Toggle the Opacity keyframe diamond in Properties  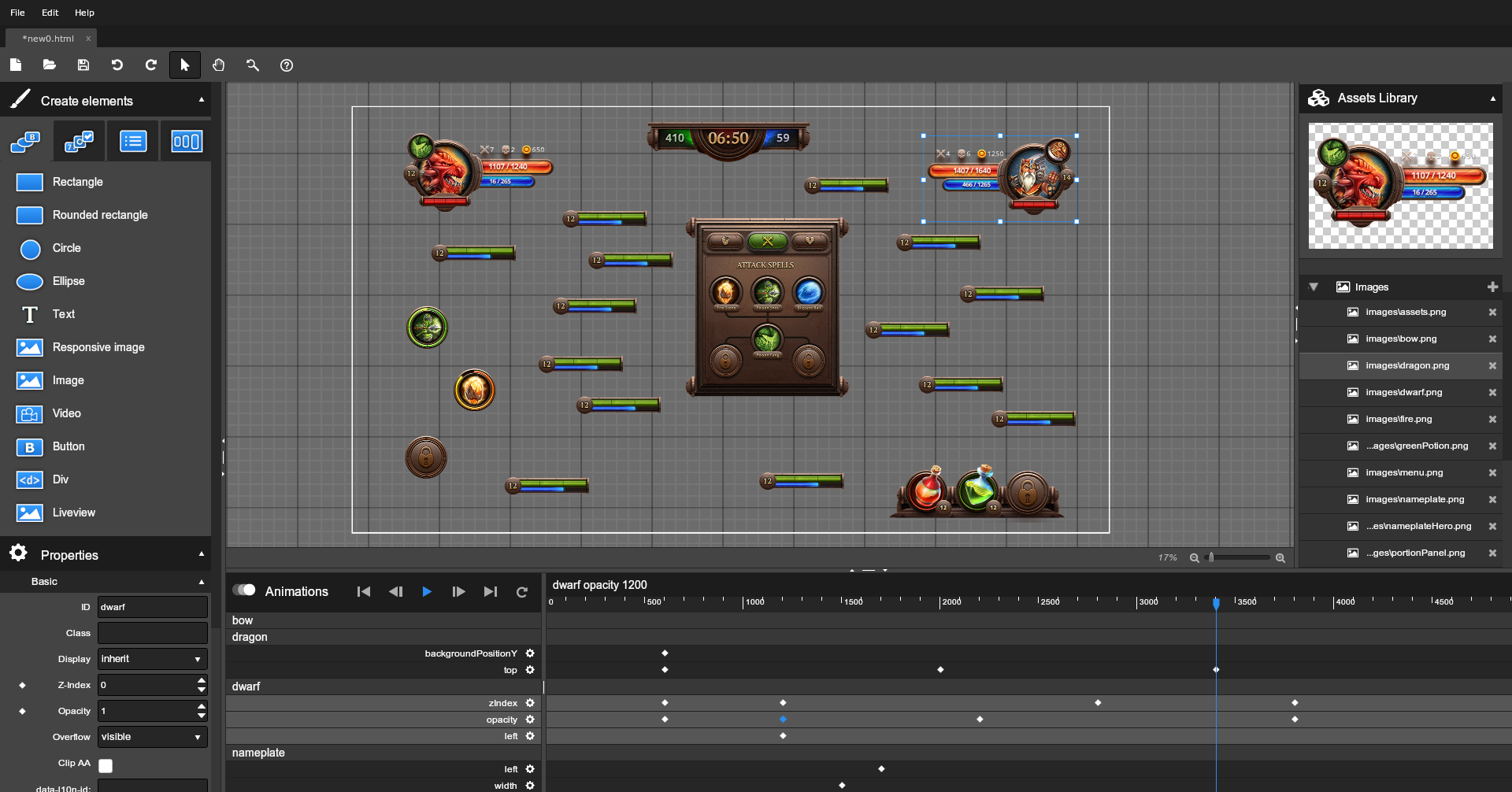(x=22, y=712)
